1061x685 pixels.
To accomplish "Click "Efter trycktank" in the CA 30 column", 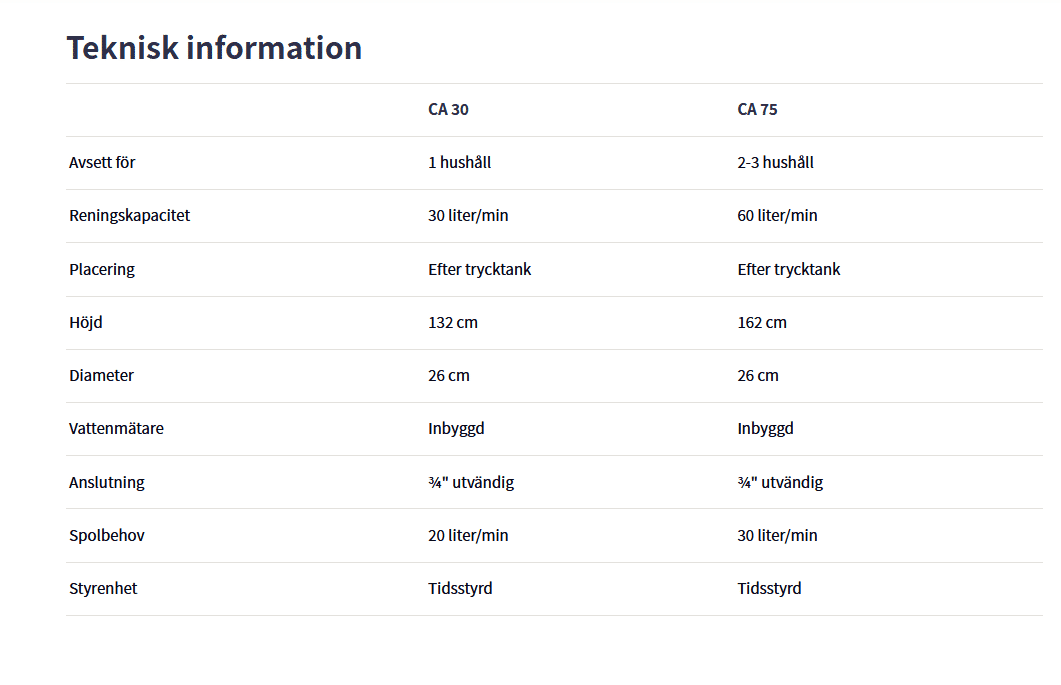I will coord(479,270).
